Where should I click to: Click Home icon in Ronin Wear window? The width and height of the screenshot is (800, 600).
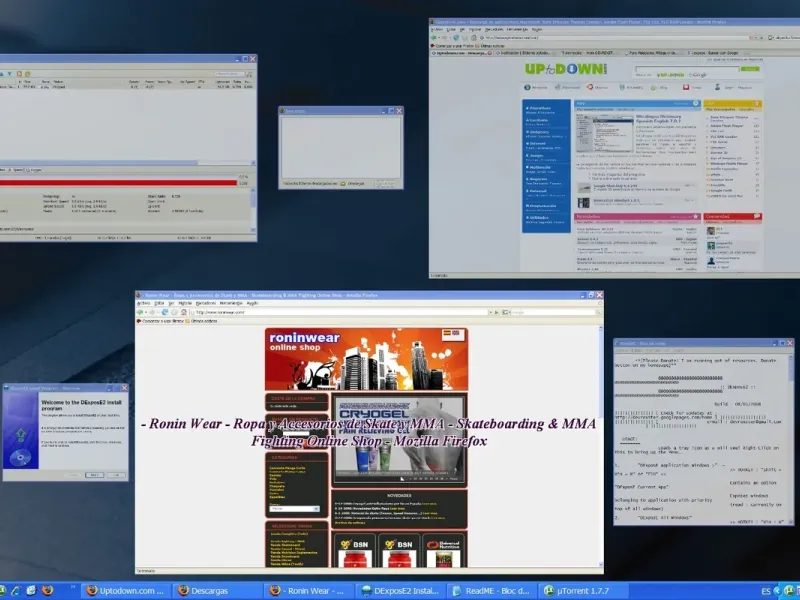[x=184, y=312]
